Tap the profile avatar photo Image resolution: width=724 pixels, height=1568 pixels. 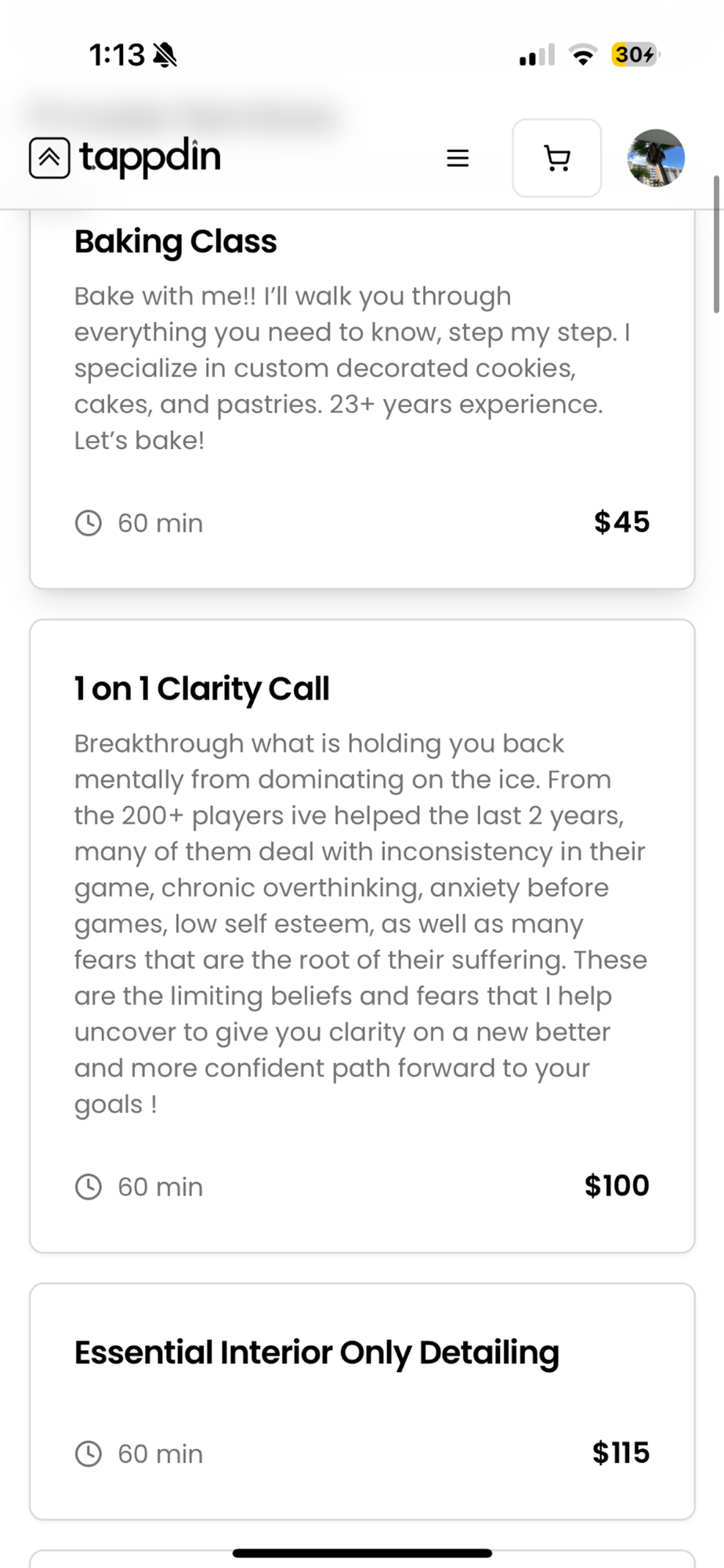pyautogui.click(x=656, y=158)
